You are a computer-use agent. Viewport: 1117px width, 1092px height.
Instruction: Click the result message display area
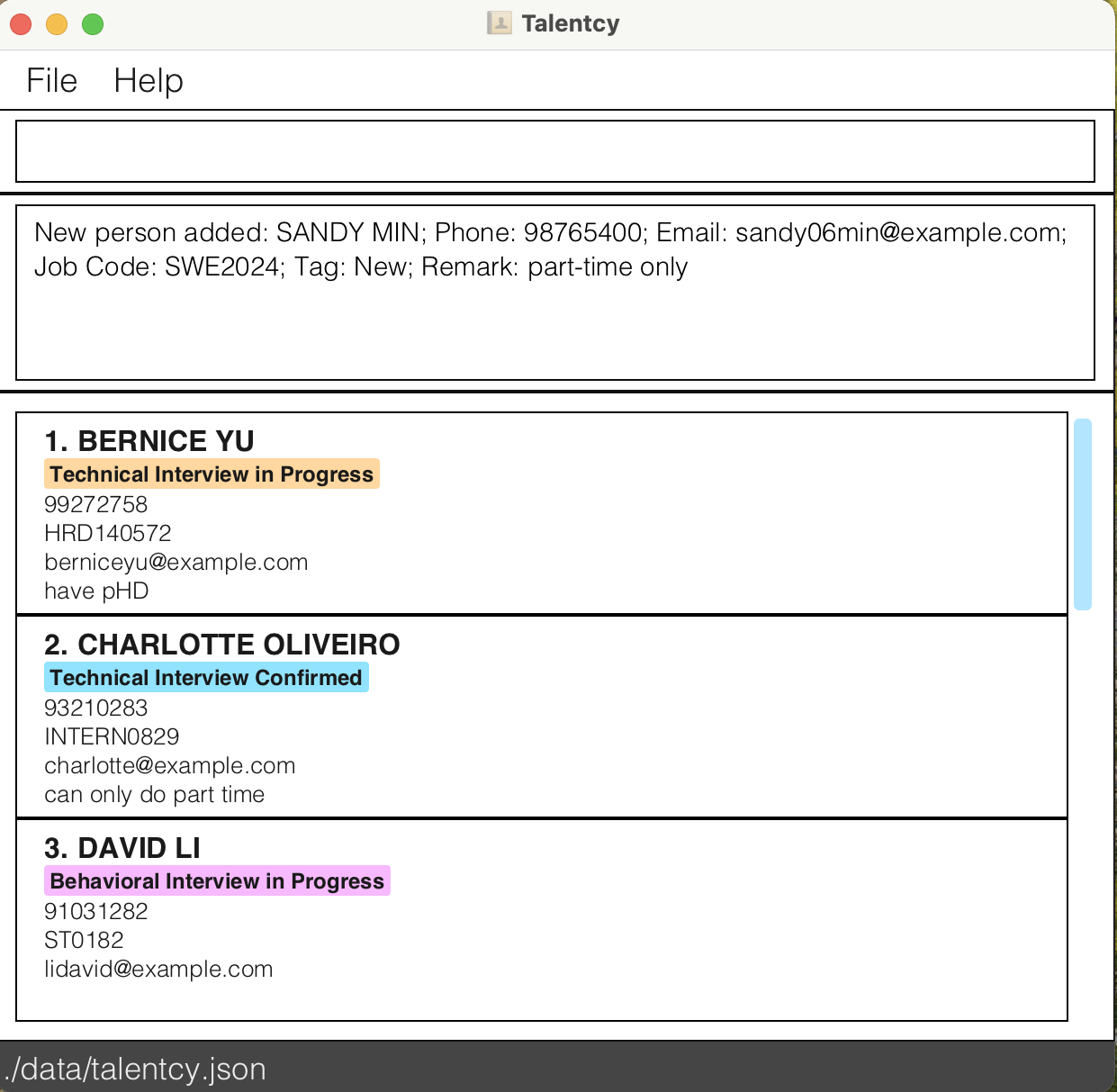pos(555,293)
